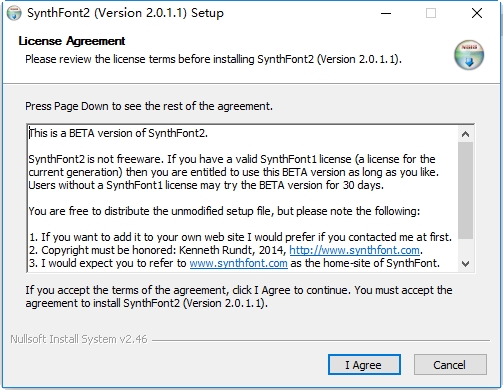Viewport: 503px width, 390px height.
Task: Click the BETA version line in license text
Action: click(118, 133)
